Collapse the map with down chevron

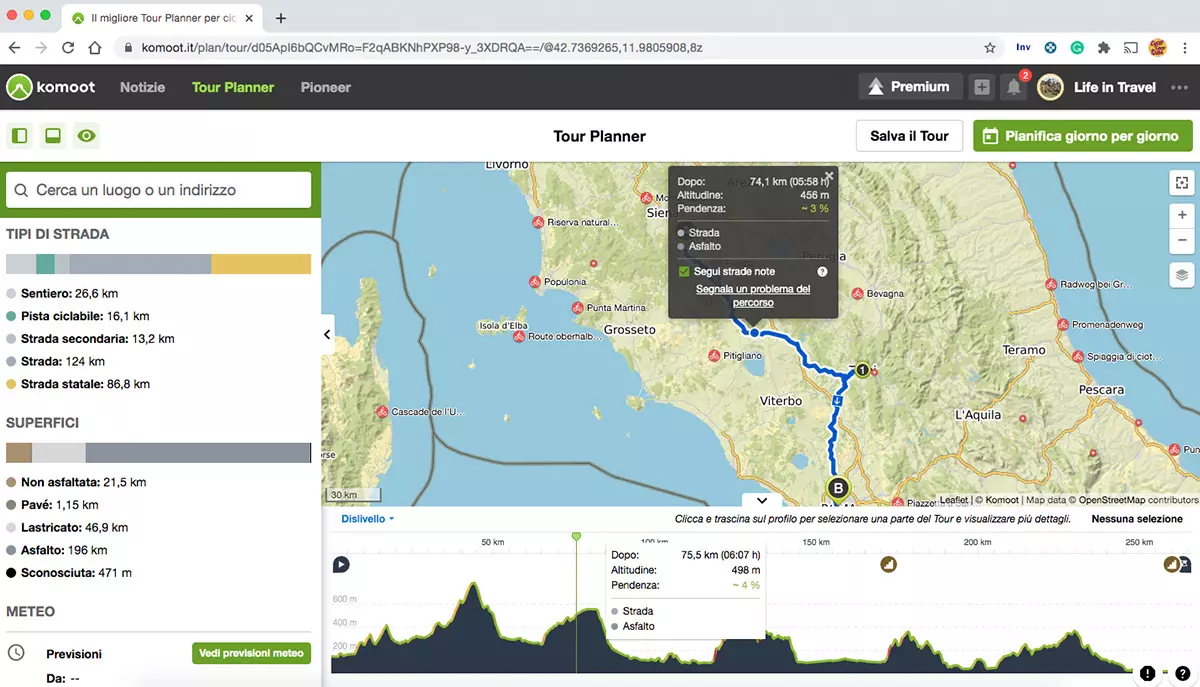click(762, 500)
